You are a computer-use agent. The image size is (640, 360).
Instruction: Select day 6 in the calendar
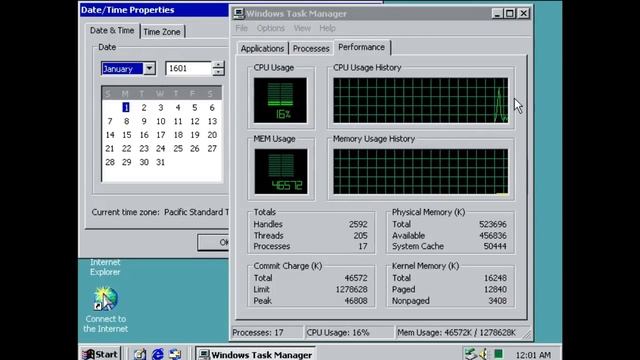[x=212, y=107]
